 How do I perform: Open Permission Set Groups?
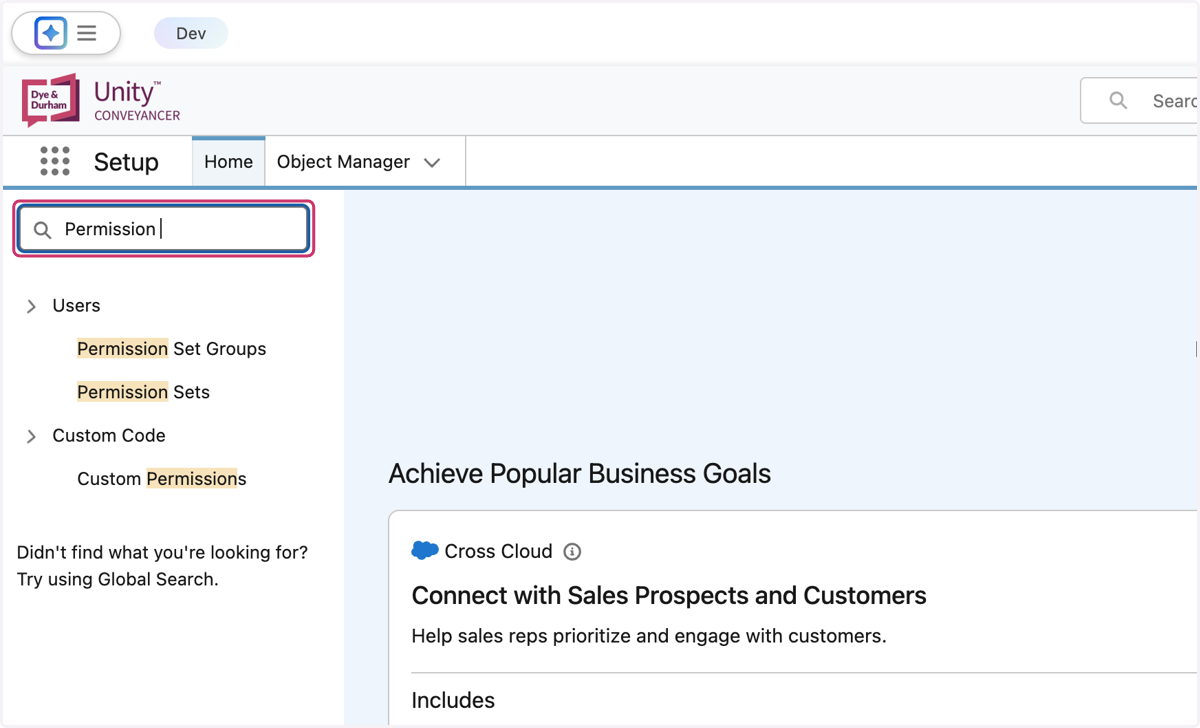(171, 349)
